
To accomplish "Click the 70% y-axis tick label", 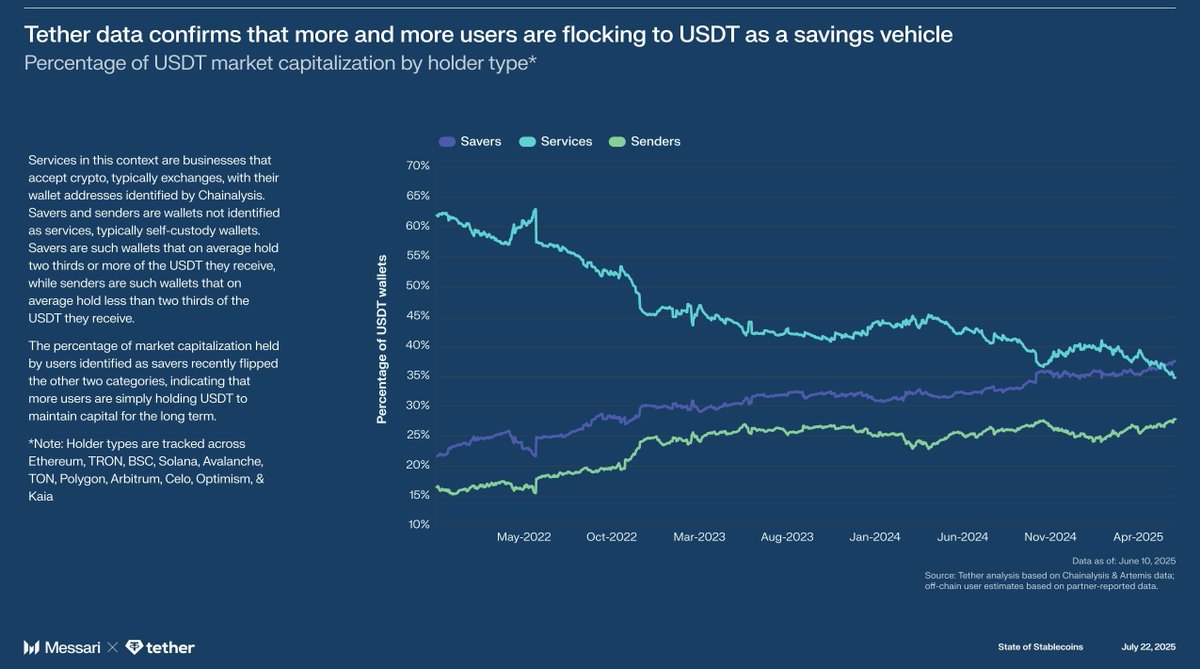I will [x=418, y=166].
